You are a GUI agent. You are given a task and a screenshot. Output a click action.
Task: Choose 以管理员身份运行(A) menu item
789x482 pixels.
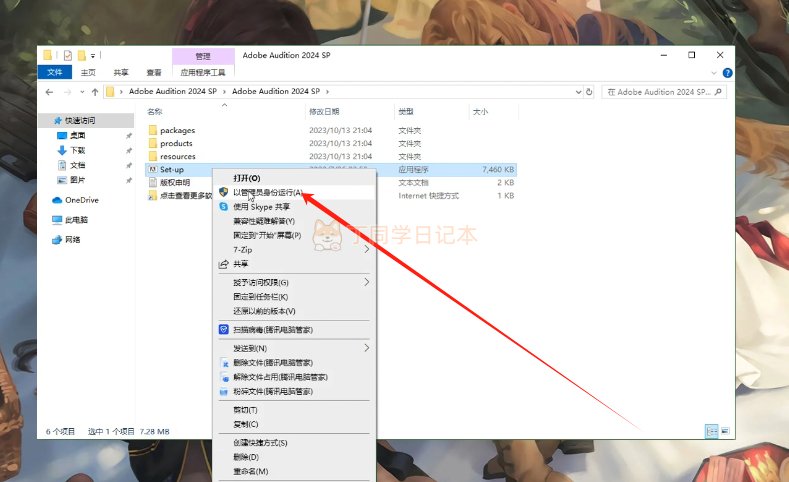[x=294, y=192]
